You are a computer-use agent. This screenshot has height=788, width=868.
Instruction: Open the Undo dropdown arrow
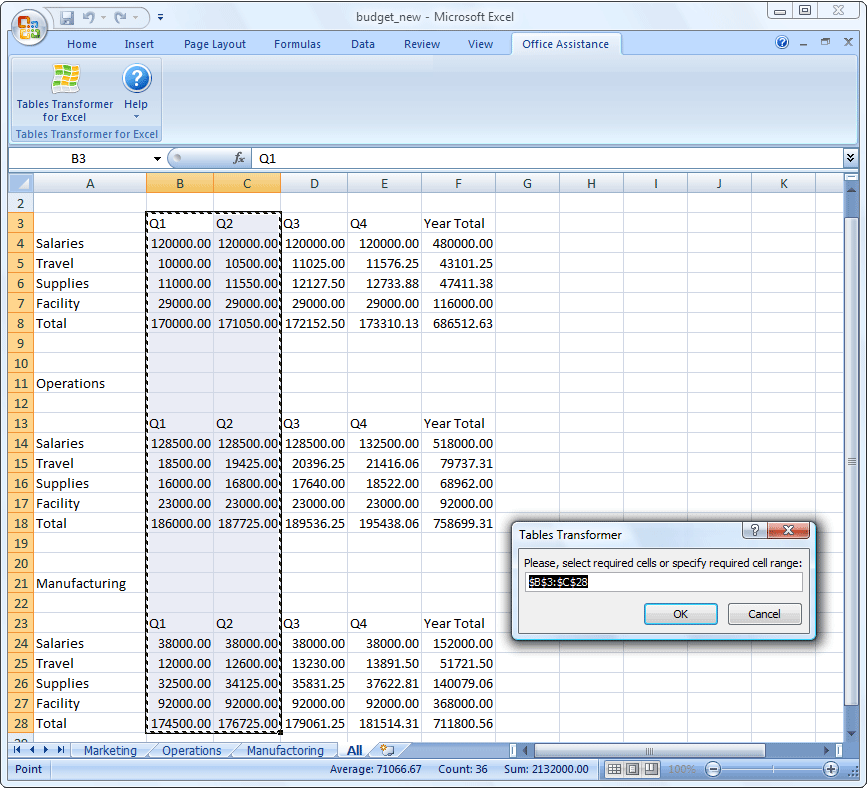(103, 17)
